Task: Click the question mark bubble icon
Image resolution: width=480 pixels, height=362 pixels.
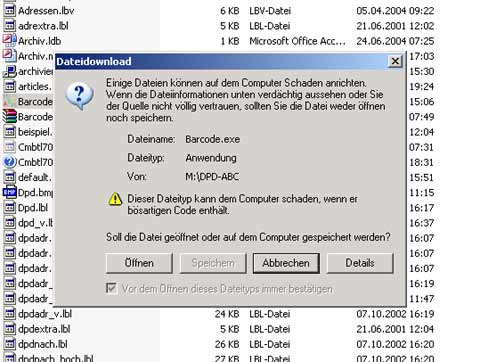Action: tap(79, 96)
